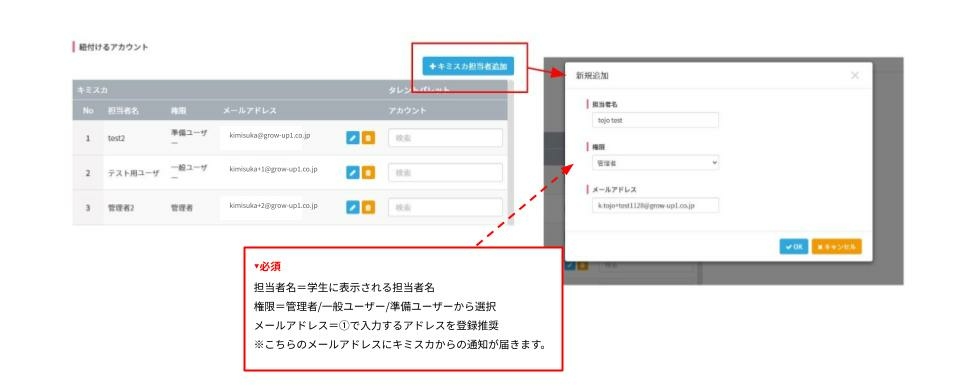Select the email kimisuka+2@grow-up1.co.jp
Screen dimensions: 960x391
tap(273, 206)
